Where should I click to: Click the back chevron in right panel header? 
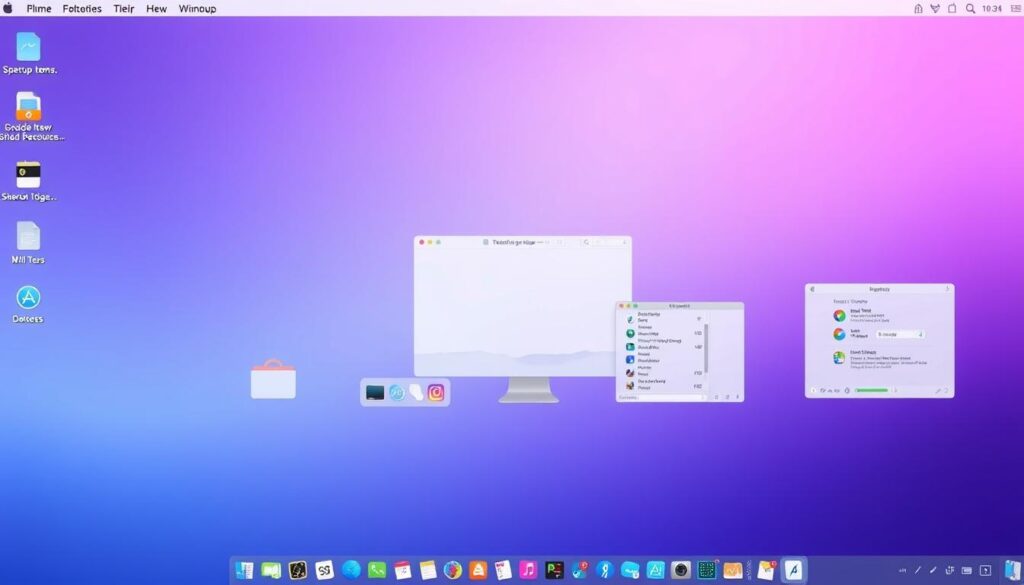[x=812, y=289]
